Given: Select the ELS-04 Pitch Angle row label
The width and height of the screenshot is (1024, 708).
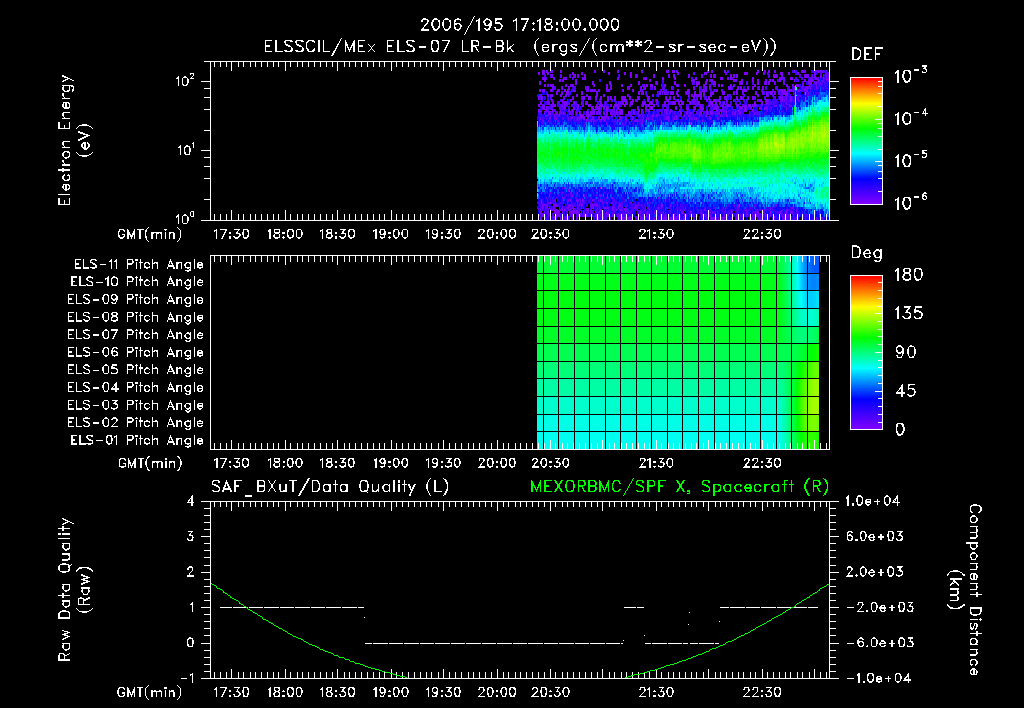Looking at the screenshot, I should 135,388.
